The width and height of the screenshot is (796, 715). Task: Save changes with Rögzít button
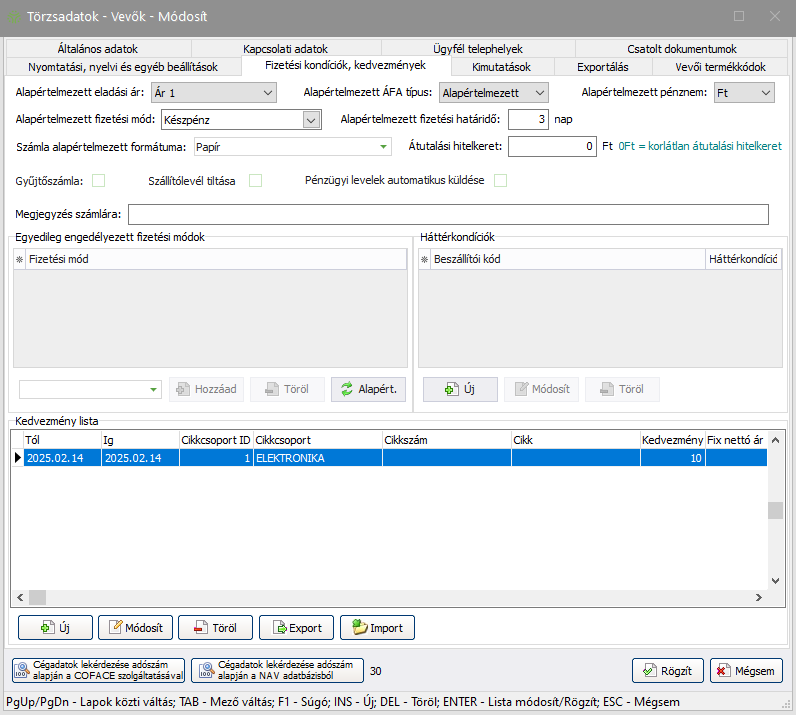[668, 670]
